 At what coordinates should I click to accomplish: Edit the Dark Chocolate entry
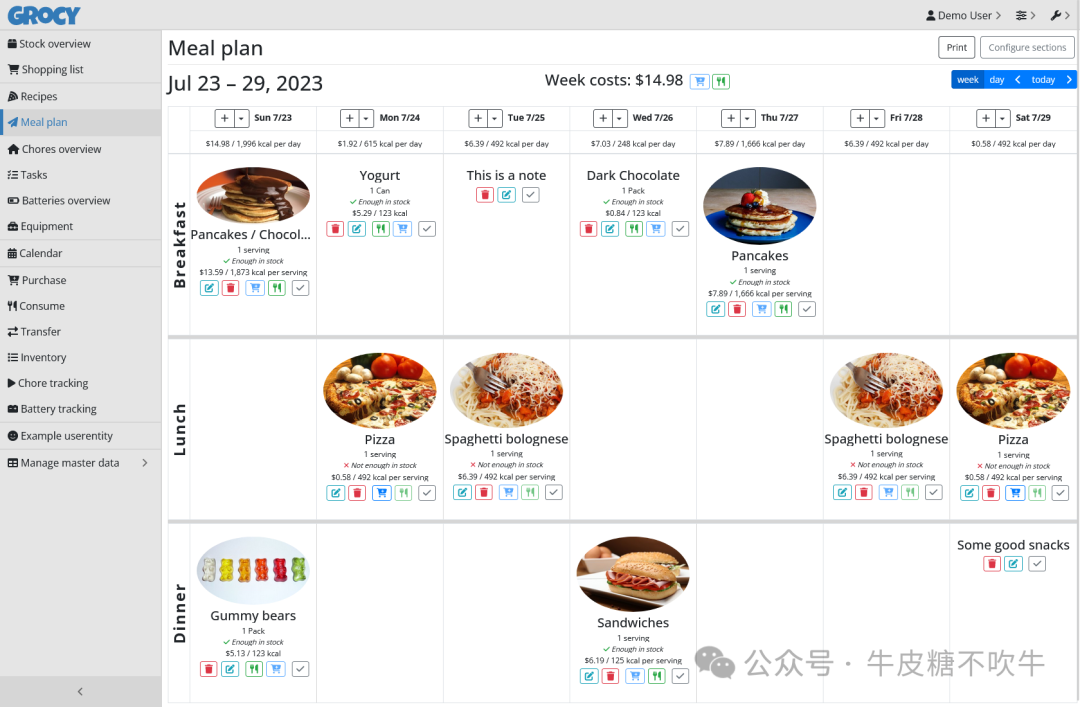(610, 229)
